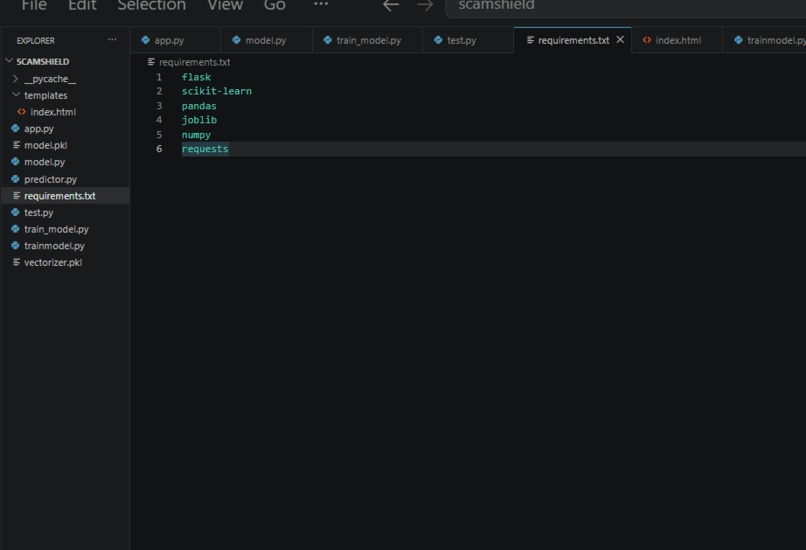Click numpy on line 5
The image size is (806, 550).
point(196,135)
